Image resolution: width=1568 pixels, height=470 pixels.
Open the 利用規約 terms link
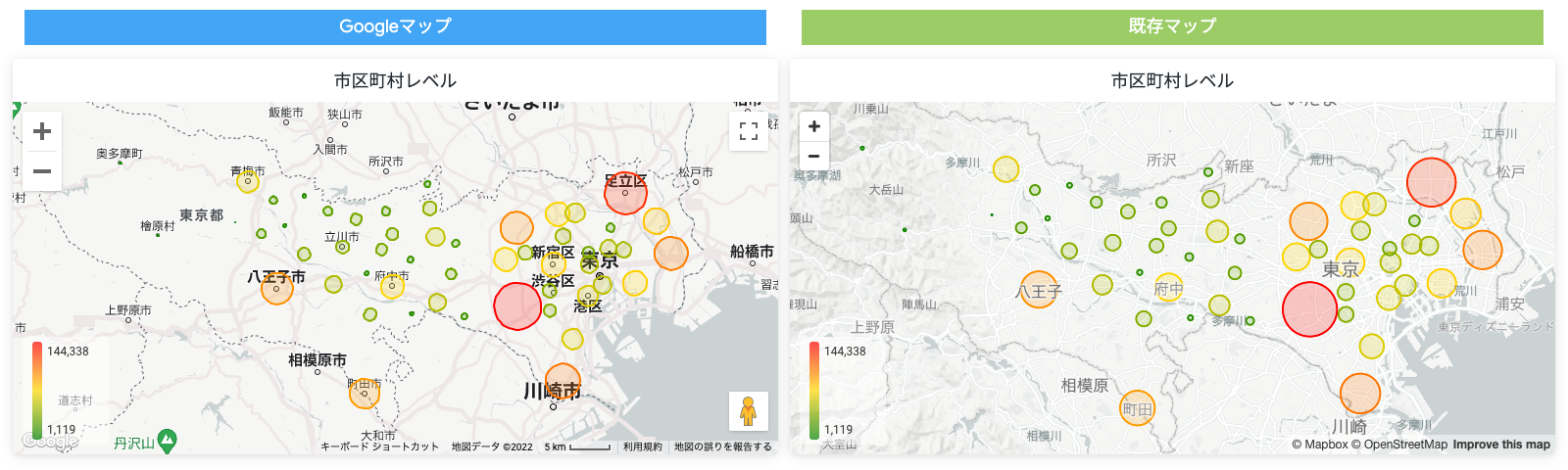coord(643,446)
